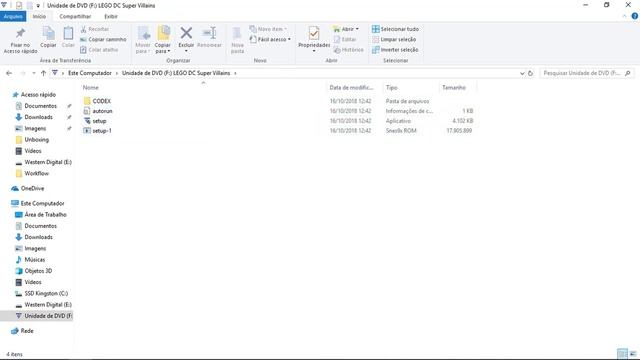Screen dimensions: 640x360
Task: Click Selecionar tudo
Action: pos(395,29)
